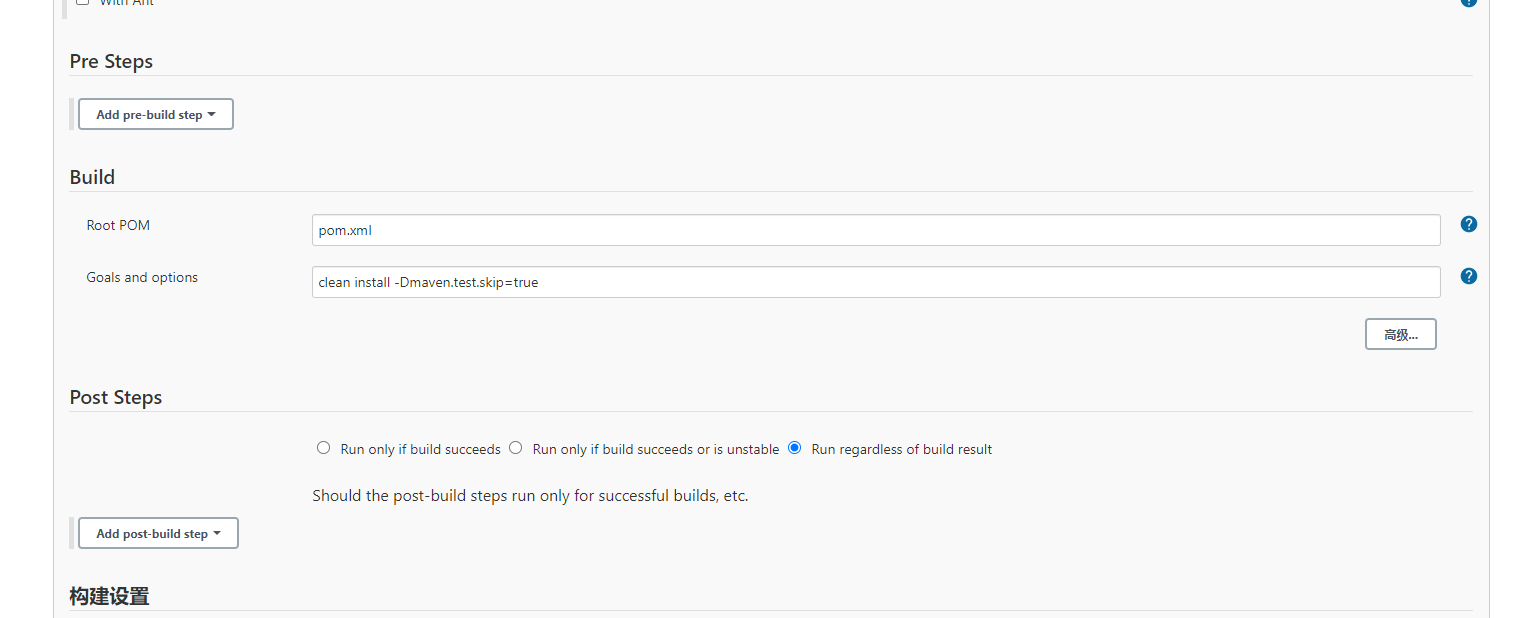Click the 构建设置 section heading
The width and height of the screenshot is (1533, 618).
click(x=109, y=596)
